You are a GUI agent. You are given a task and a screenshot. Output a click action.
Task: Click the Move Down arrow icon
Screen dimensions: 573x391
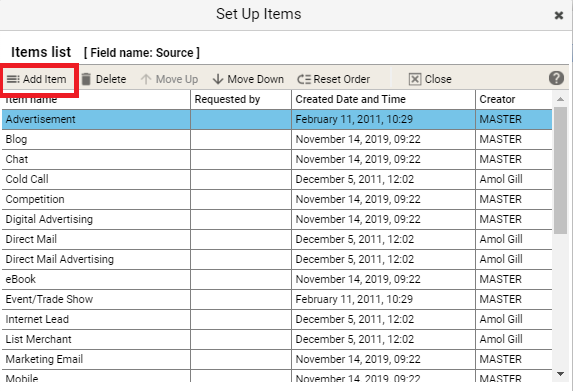[218, 79]
